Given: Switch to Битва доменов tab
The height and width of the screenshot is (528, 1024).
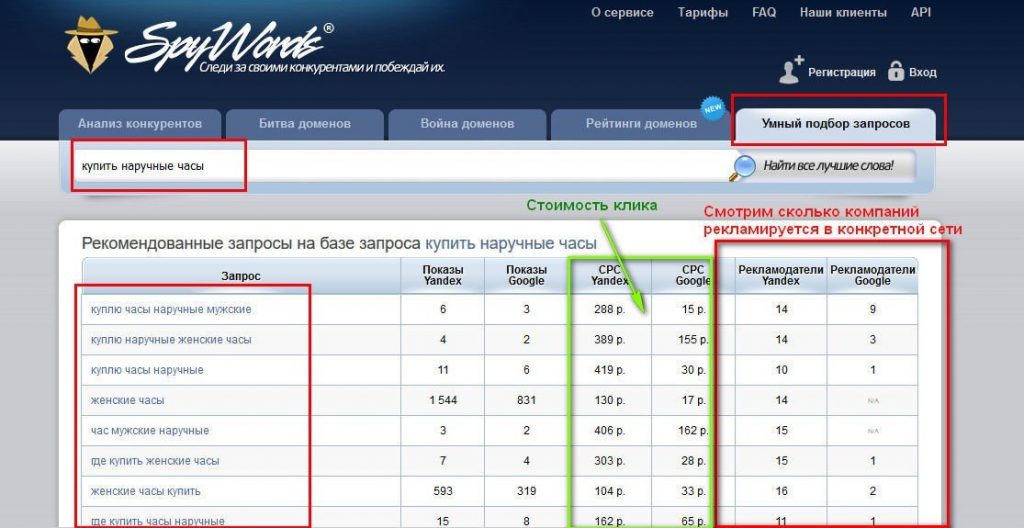Looking at the screenshot, I should 305,124.
